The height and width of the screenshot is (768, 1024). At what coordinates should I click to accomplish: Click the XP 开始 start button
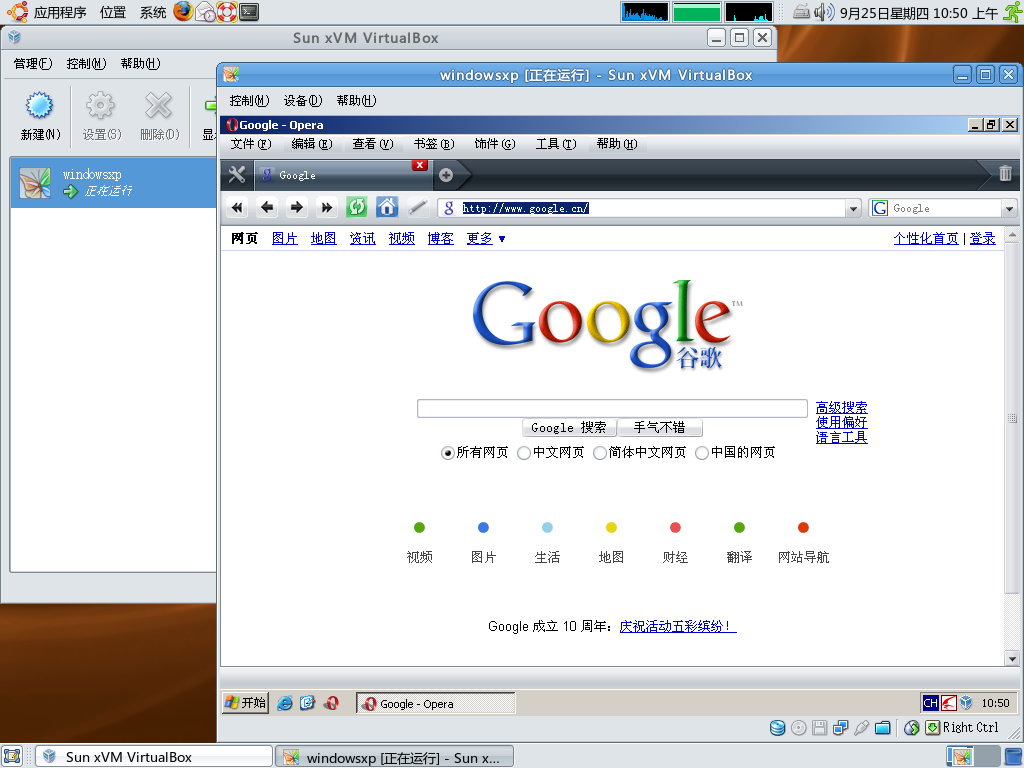(x=245, y=703)
